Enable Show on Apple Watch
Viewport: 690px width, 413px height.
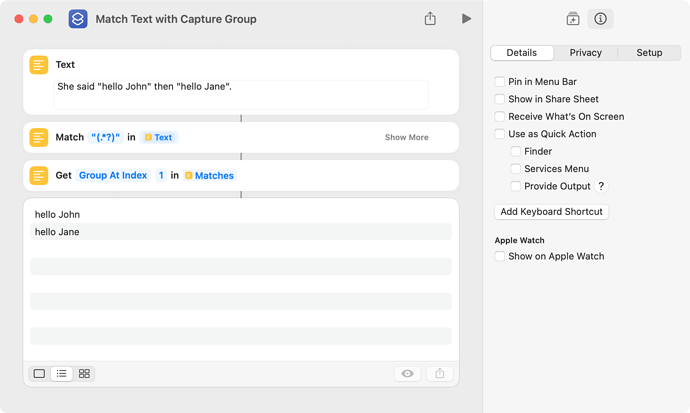click(x=499, y=256)
